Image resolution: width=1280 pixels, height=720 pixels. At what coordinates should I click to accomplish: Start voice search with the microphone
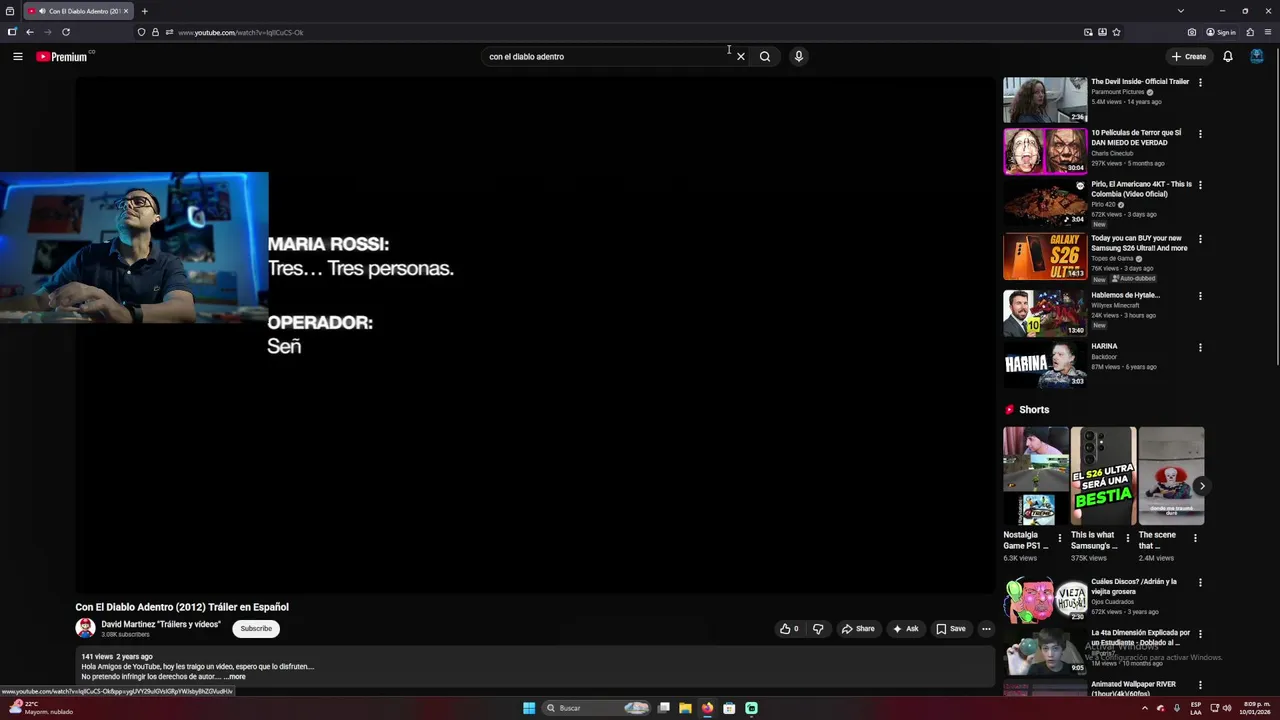pyautogui.click(x=798, y=57)
